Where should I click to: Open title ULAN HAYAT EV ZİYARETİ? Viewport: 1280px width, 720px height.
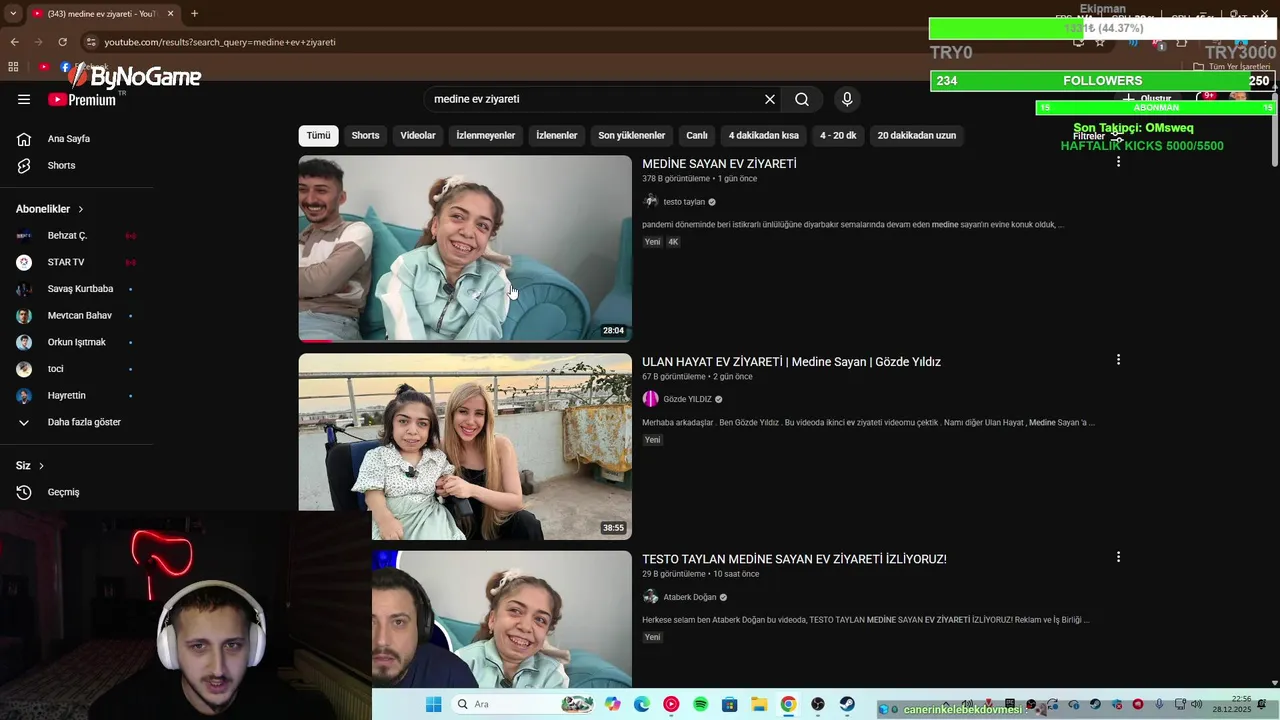click(791, 362)
